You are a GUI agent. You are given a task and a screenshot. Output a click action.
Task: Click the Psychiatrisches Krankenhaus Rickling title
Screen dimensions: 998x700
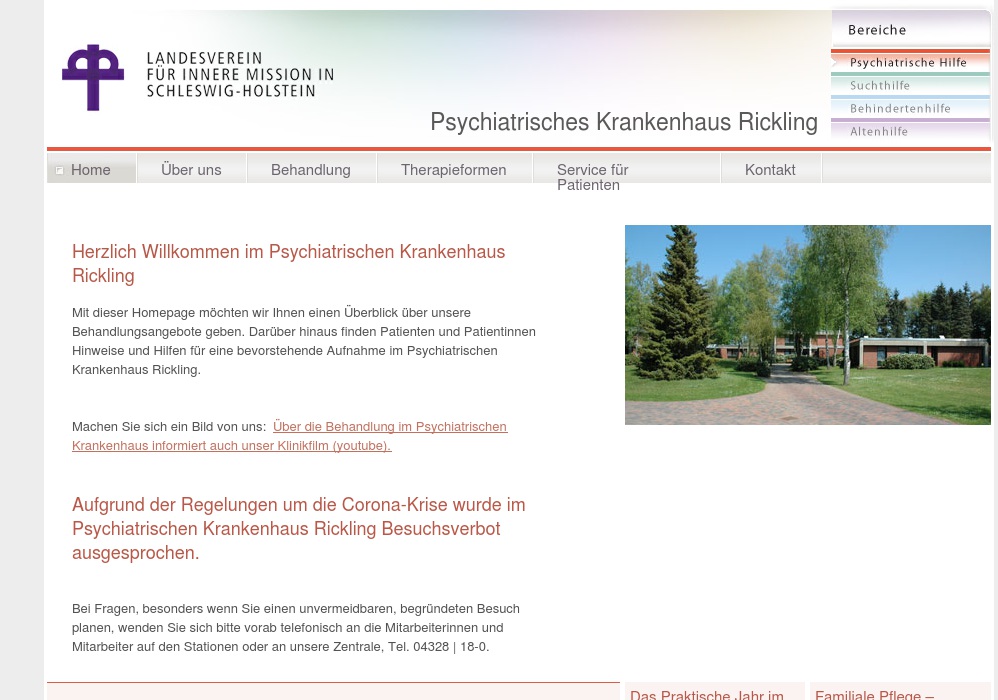[624, 122]
